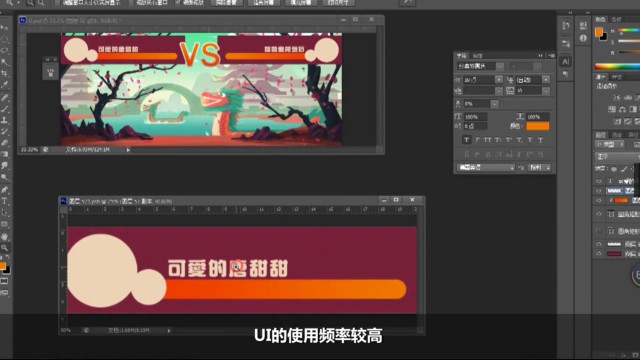640x360 pixels.
Task: Open the layer blend mode dropdown
Action: pyautogui.click(x=617, y=157)
